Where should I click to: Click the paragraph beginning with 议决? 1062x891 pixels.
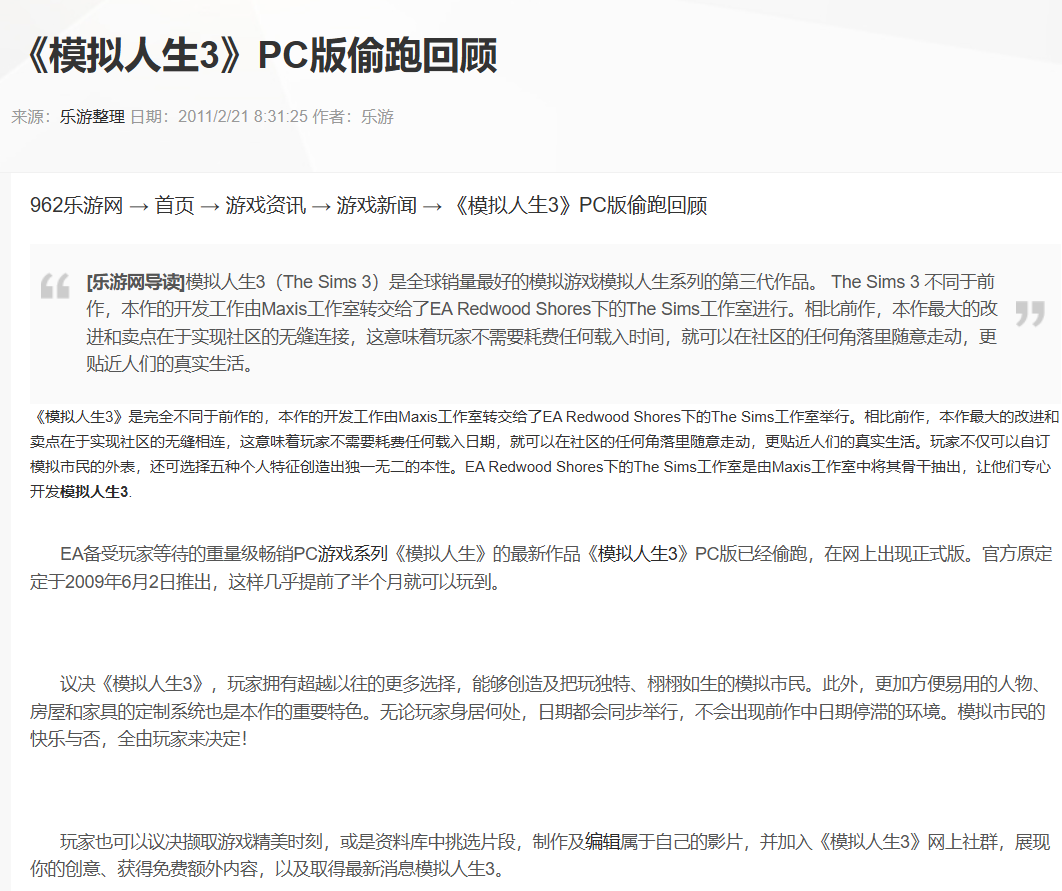(x=538, y=711)
